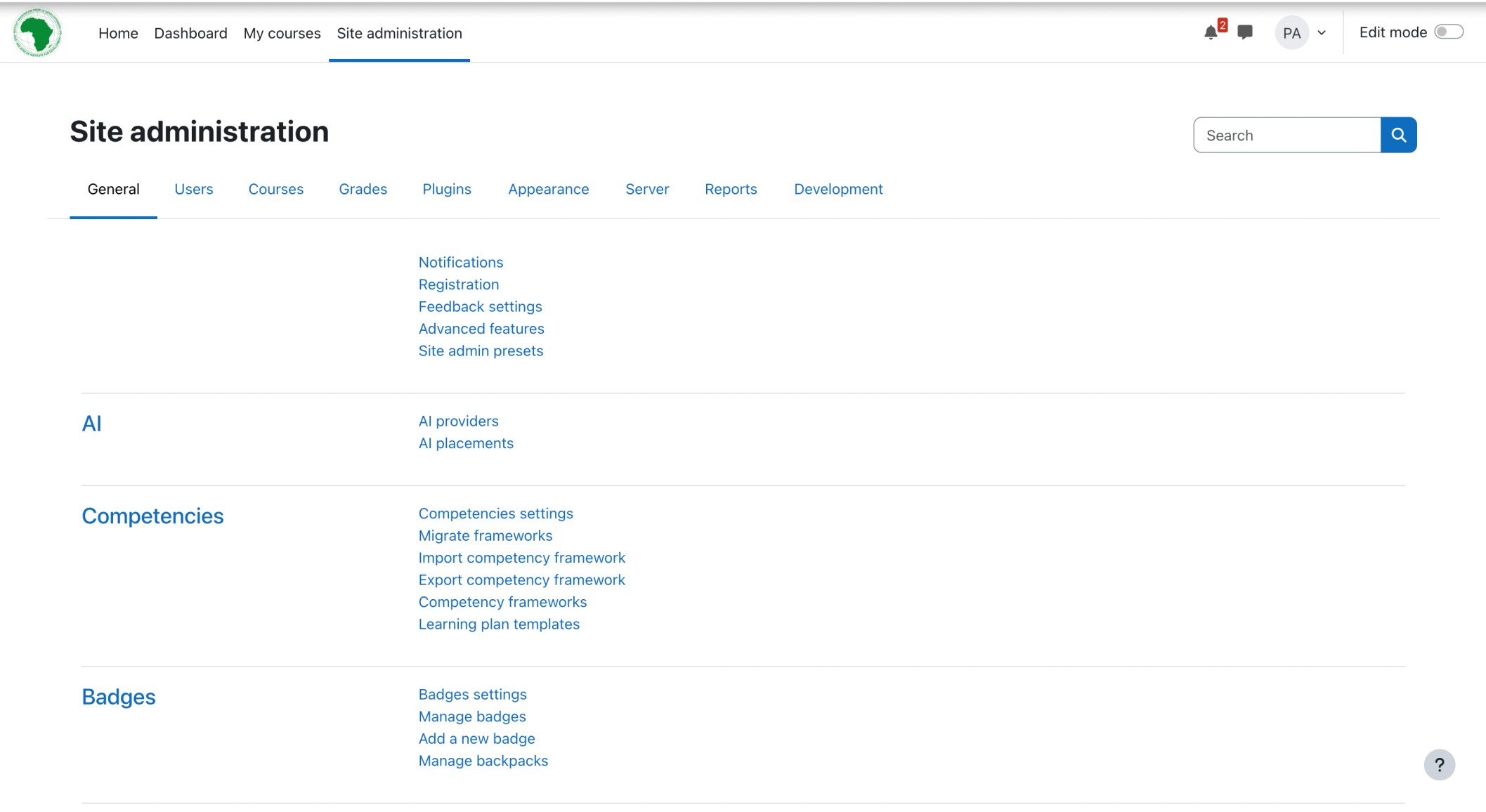Open AI providers link
The image size is (1486, 812).
coord(458,421)
